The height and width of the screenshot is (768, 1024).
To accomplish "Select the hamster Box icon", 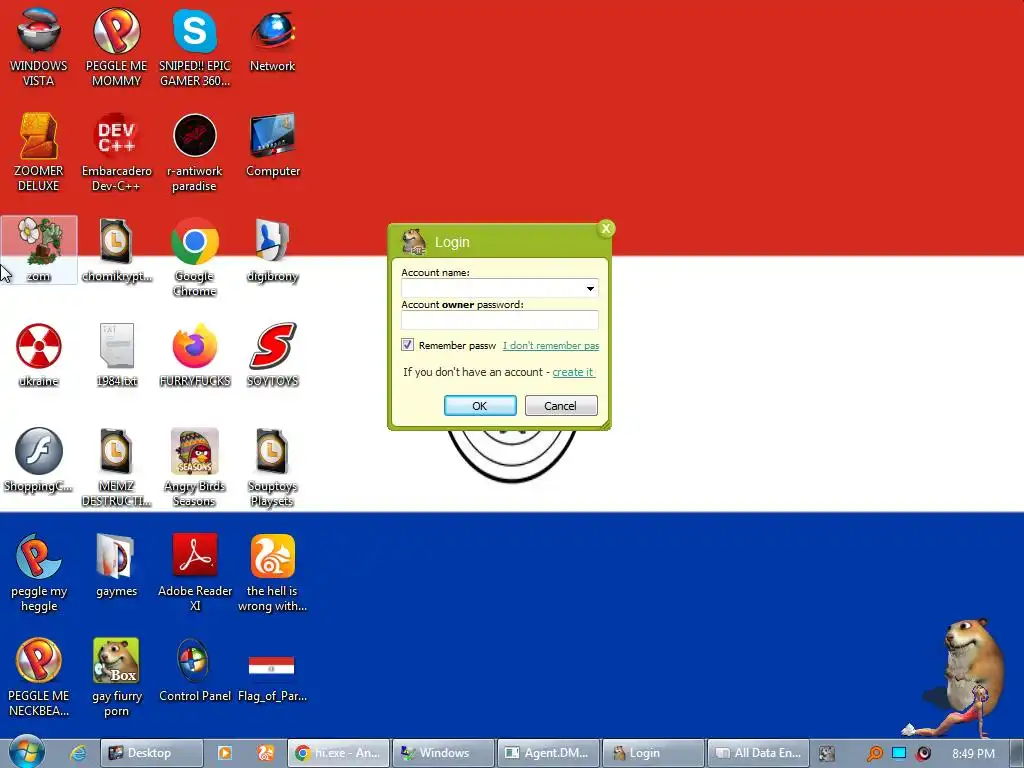I will coord(116,677).
